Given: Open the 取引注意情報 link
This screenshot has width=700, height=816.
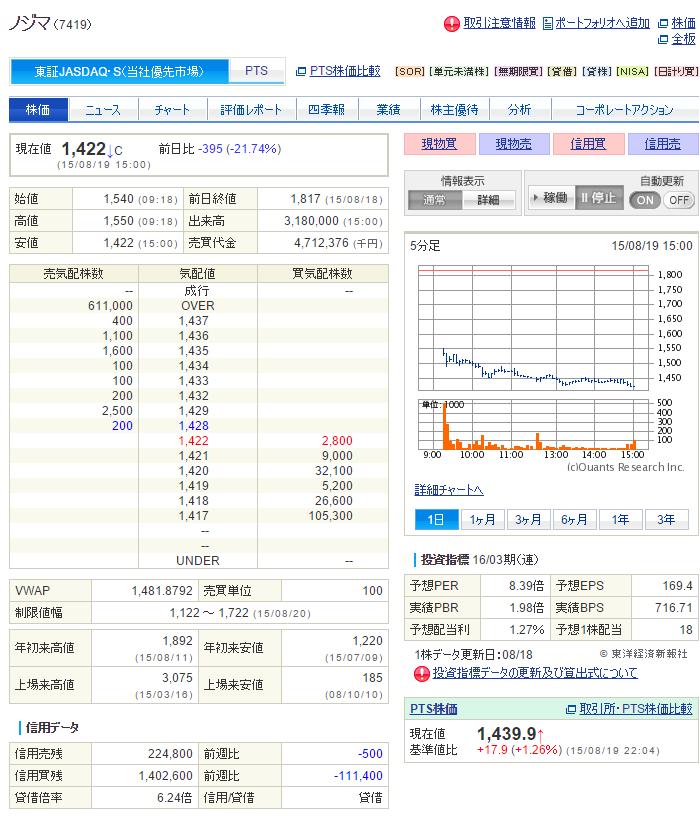Looking at the screenshot, I should 499,23.
